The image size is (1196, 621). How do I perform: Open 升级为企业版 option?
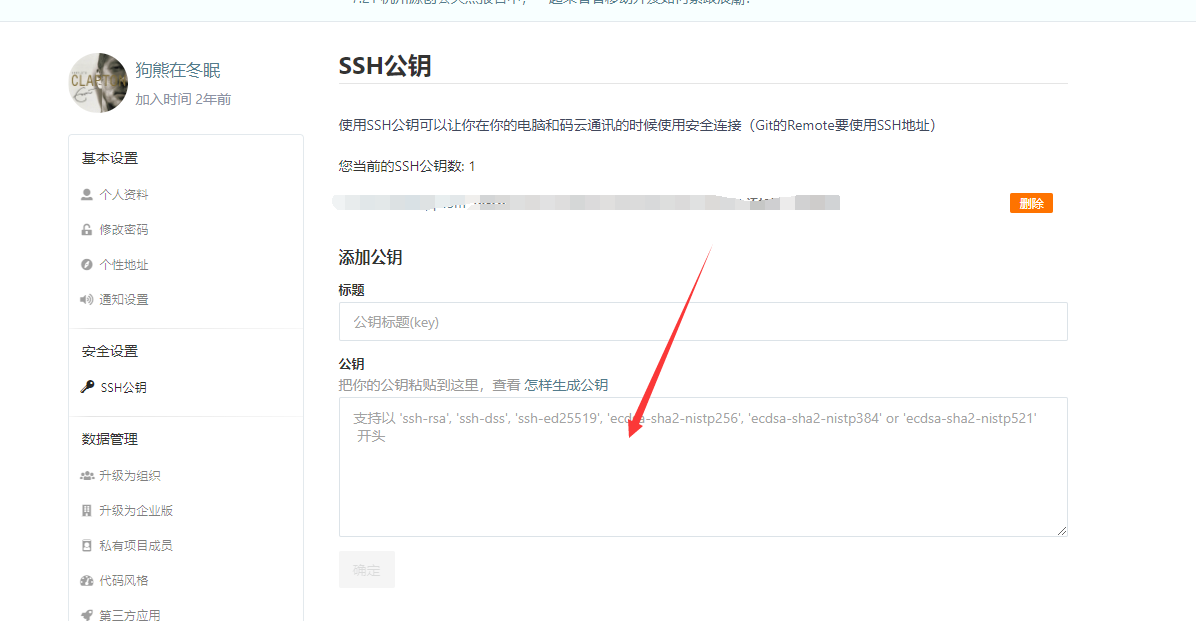(x=136, y=510)
